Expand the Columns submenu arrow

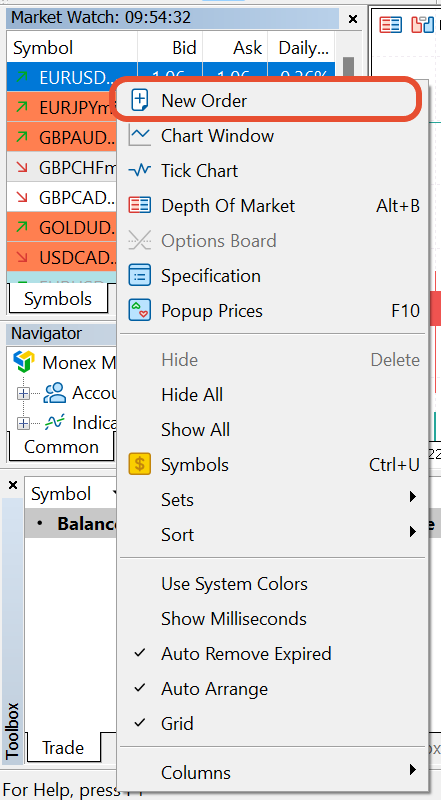pyautogui.click(x=413, y=771)
